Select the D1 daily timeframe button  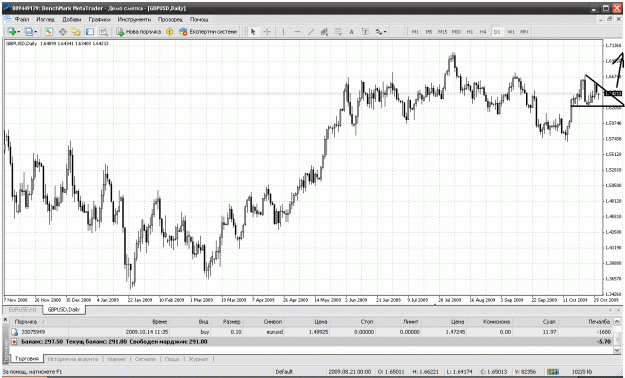pos(497,32)
